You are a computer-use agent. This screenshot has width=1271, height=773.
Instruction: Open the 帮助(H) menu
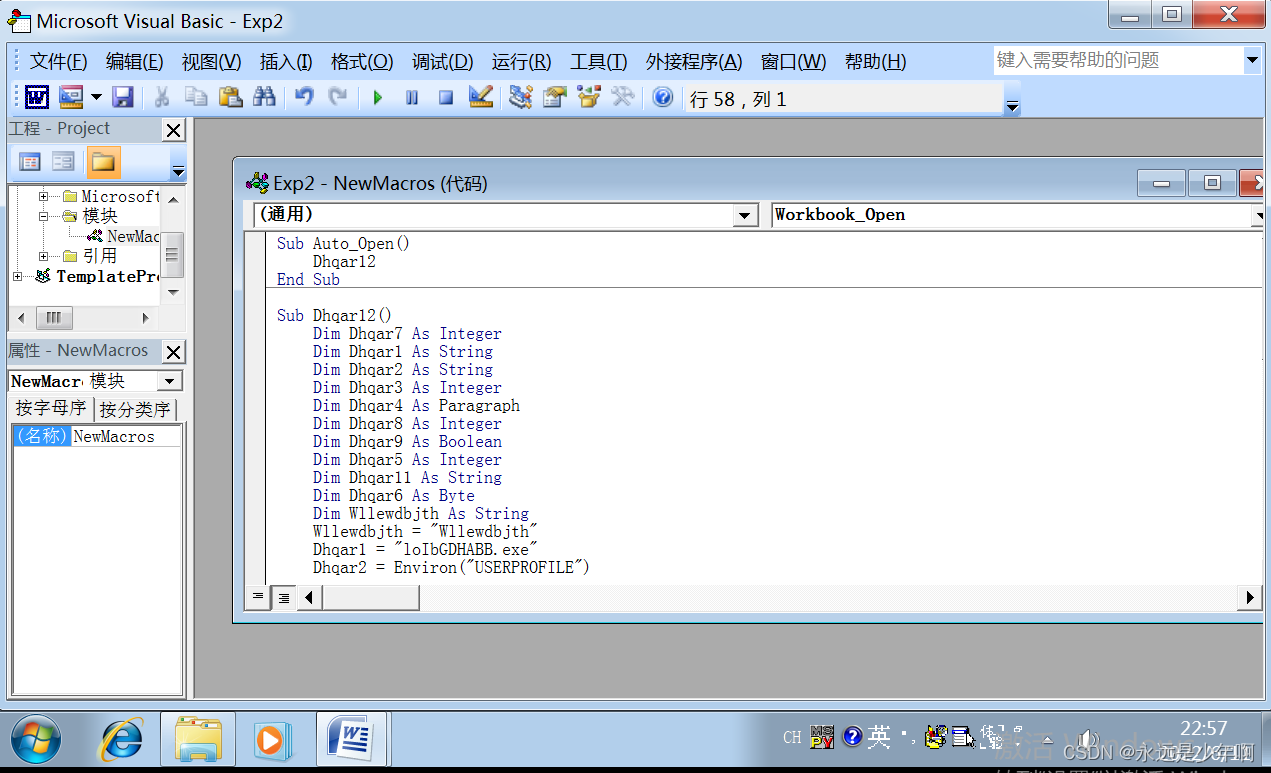tap(876, 62)
